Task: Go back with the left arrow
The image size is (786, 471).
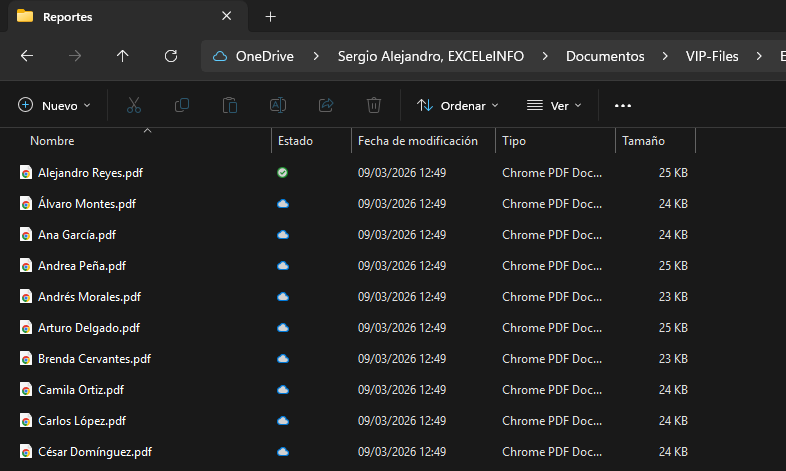Action: pos(27,56)
